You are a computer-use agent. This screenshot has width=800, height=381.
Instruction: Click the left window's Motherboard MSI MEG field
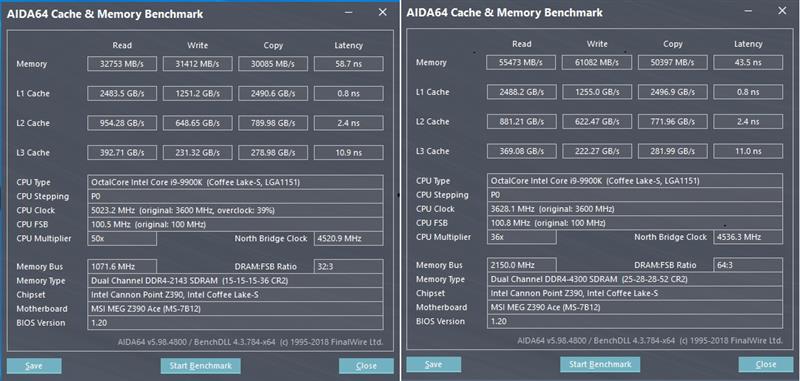tap(235, 309)
